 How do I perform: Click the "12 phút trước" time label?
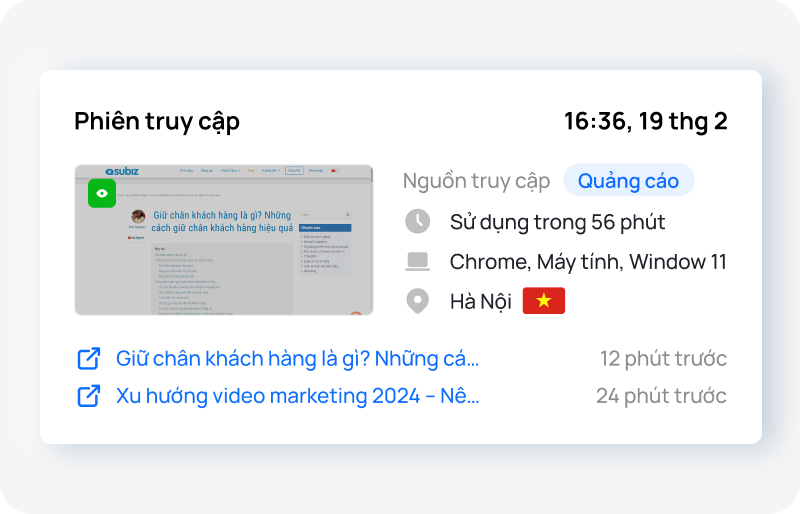pos(663,358)
